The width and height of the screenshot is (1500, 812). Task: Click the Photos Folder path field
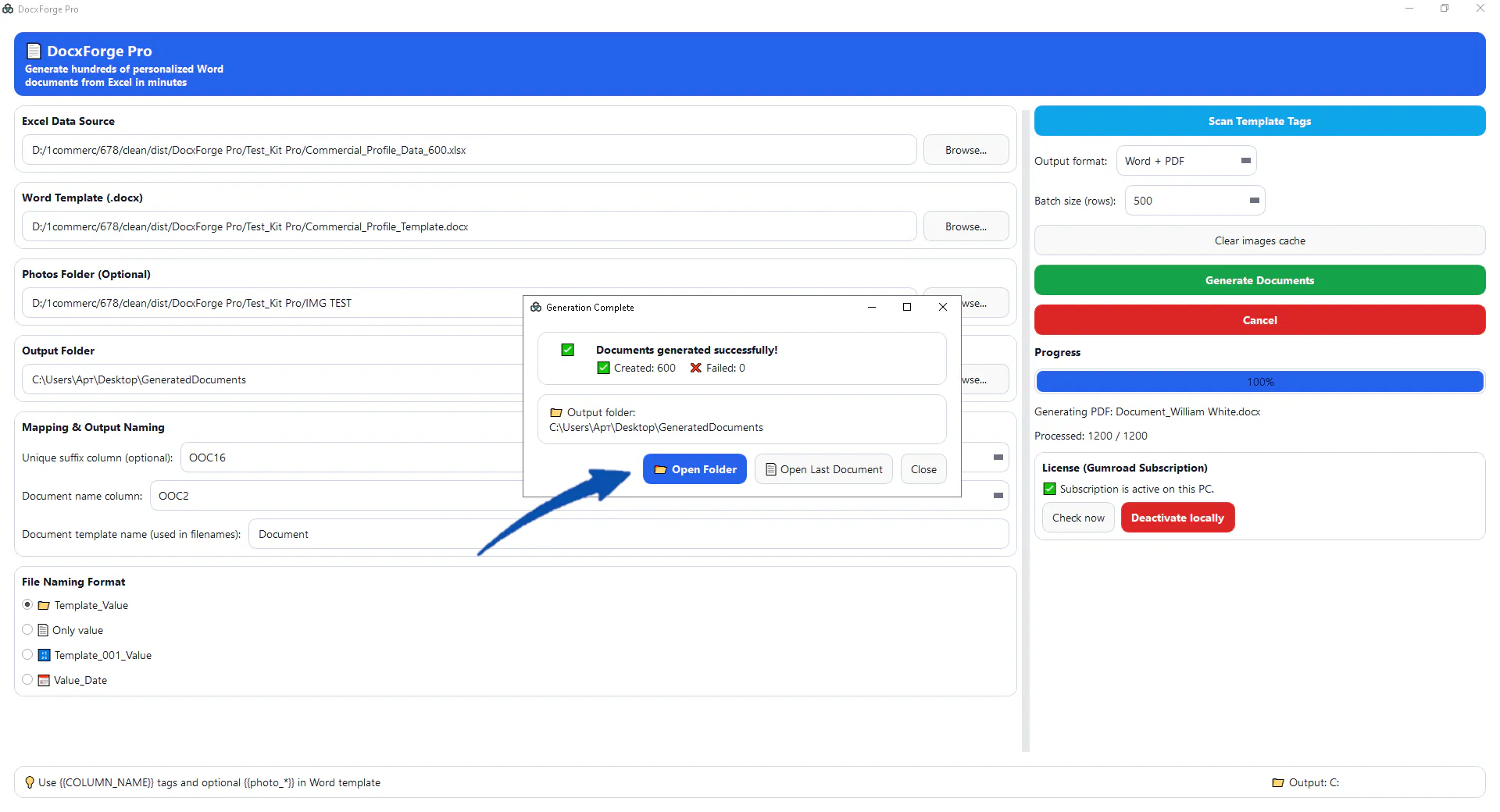tap(272, 303)
